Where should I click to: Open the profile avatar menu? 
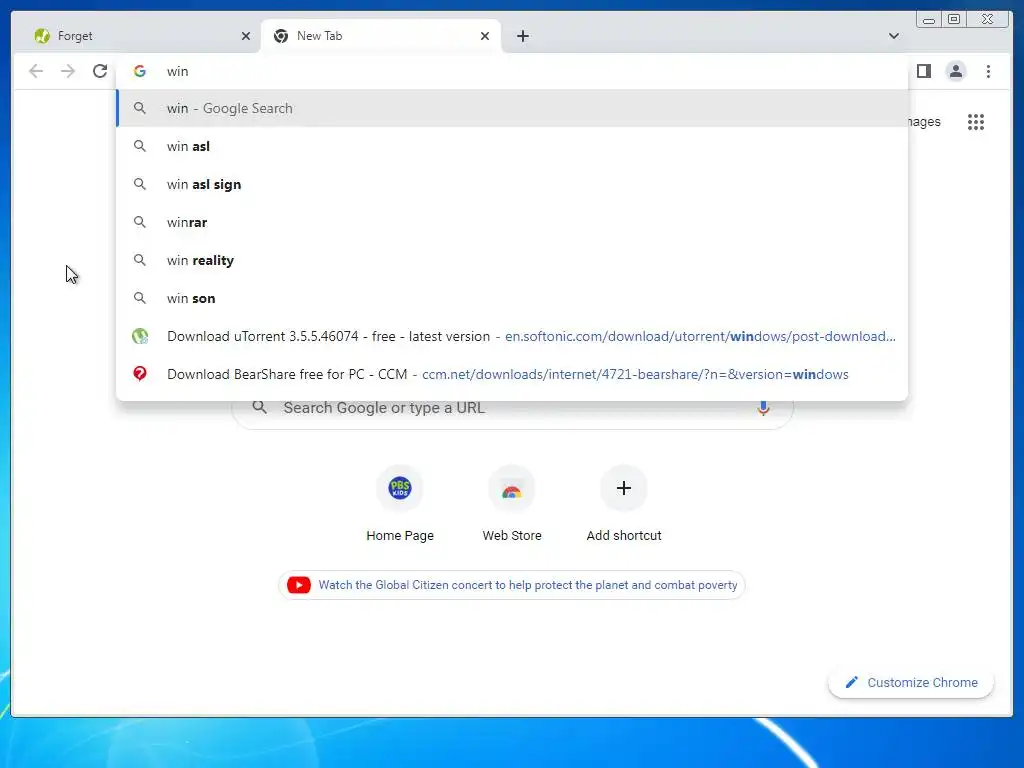955,71
